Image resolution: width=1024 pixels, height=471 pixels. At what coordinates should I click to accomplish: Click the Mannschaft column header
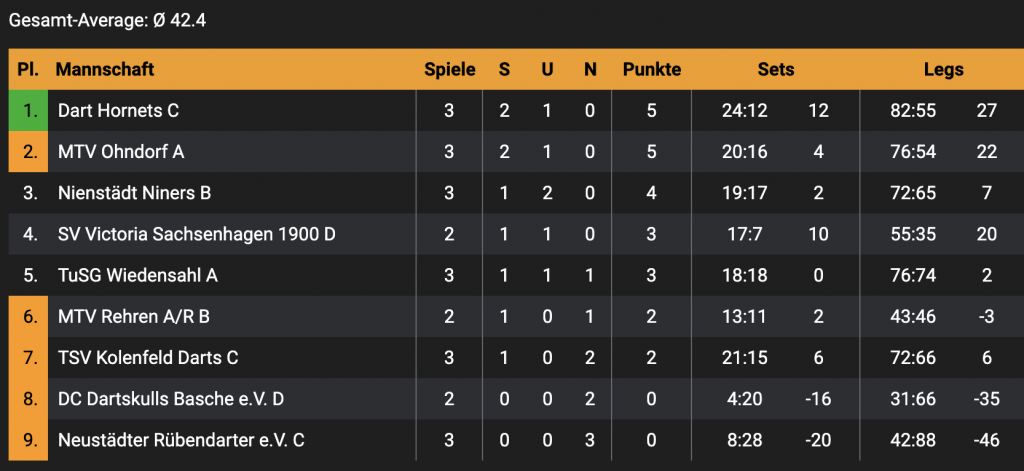click(x=105, y=70)
